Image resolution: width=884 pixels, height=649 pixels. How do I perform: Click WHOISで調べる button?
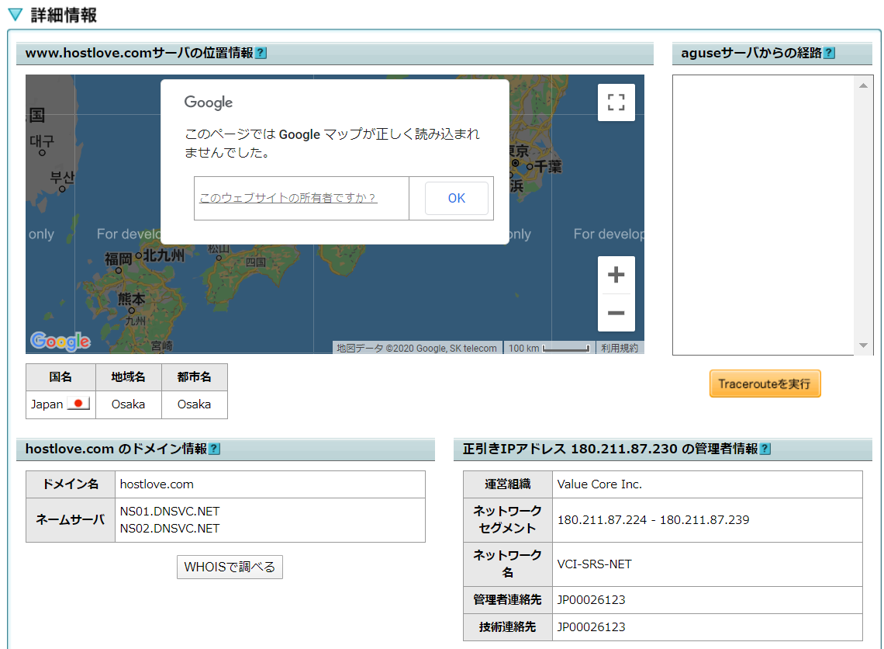(x=229, y=567)
